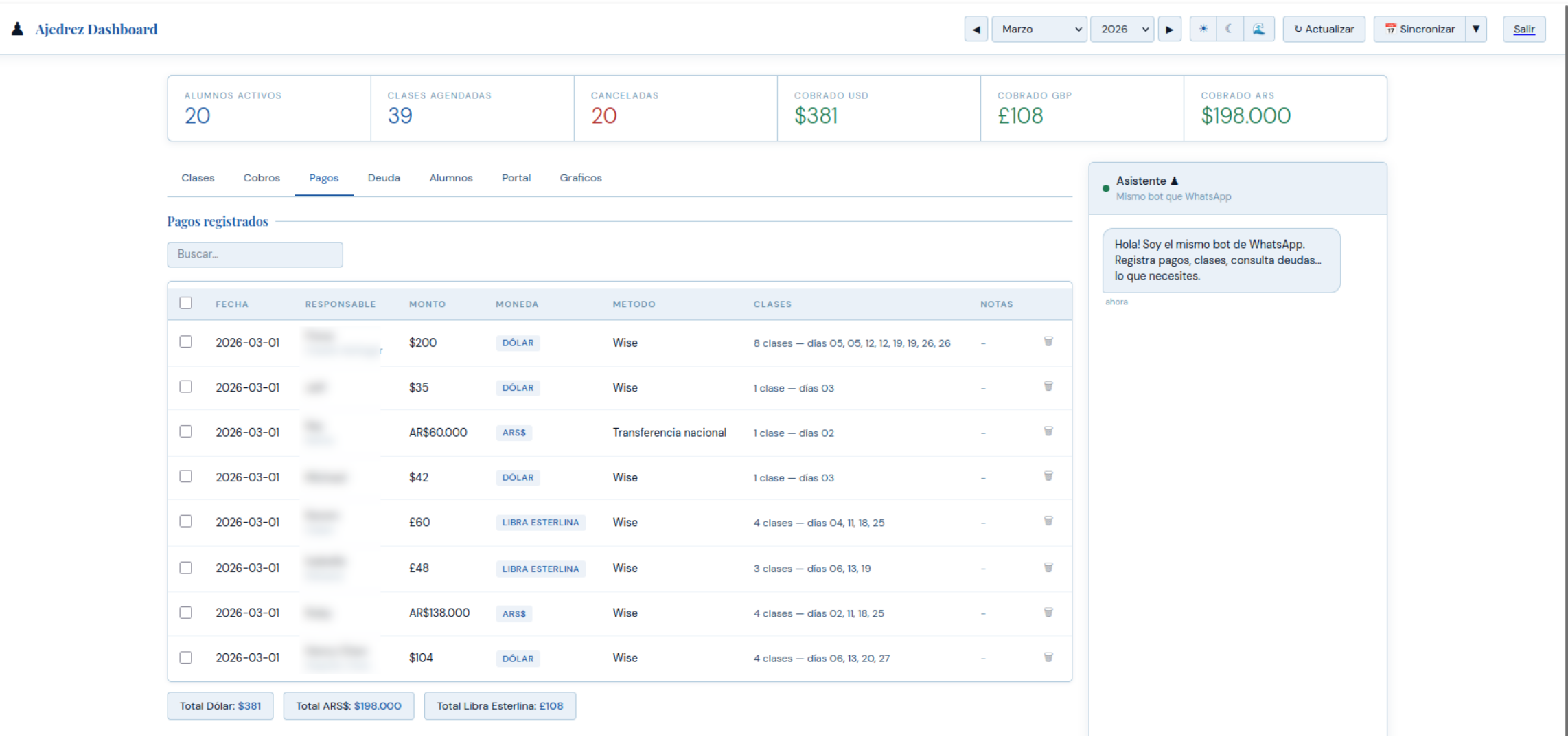Switch to light theme with the sun icon
The width and height of the screenshot is (1568, 737).
(x=1202, y=29)
